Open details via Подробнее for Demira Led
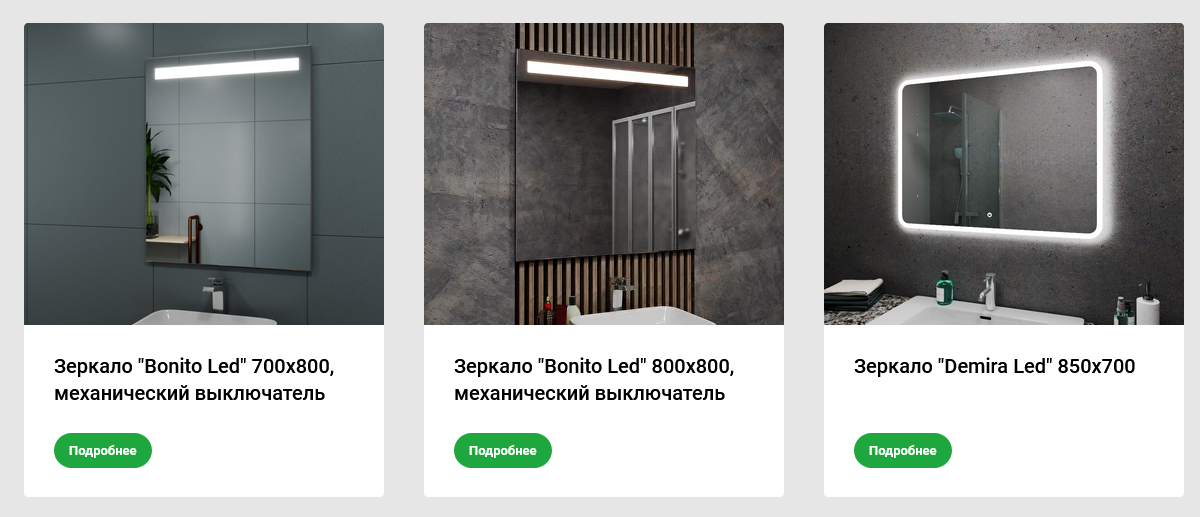Screen dimensions: 1200x517 click(903, 450)
